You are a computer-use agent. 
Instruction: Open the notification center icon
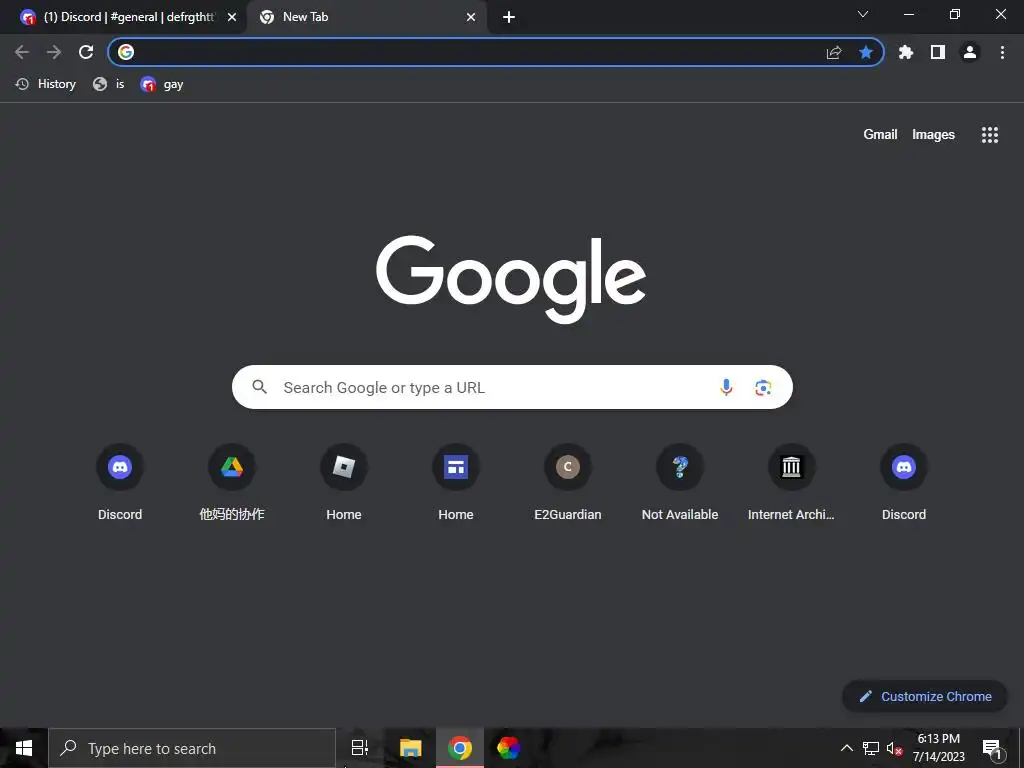[992, 748]
